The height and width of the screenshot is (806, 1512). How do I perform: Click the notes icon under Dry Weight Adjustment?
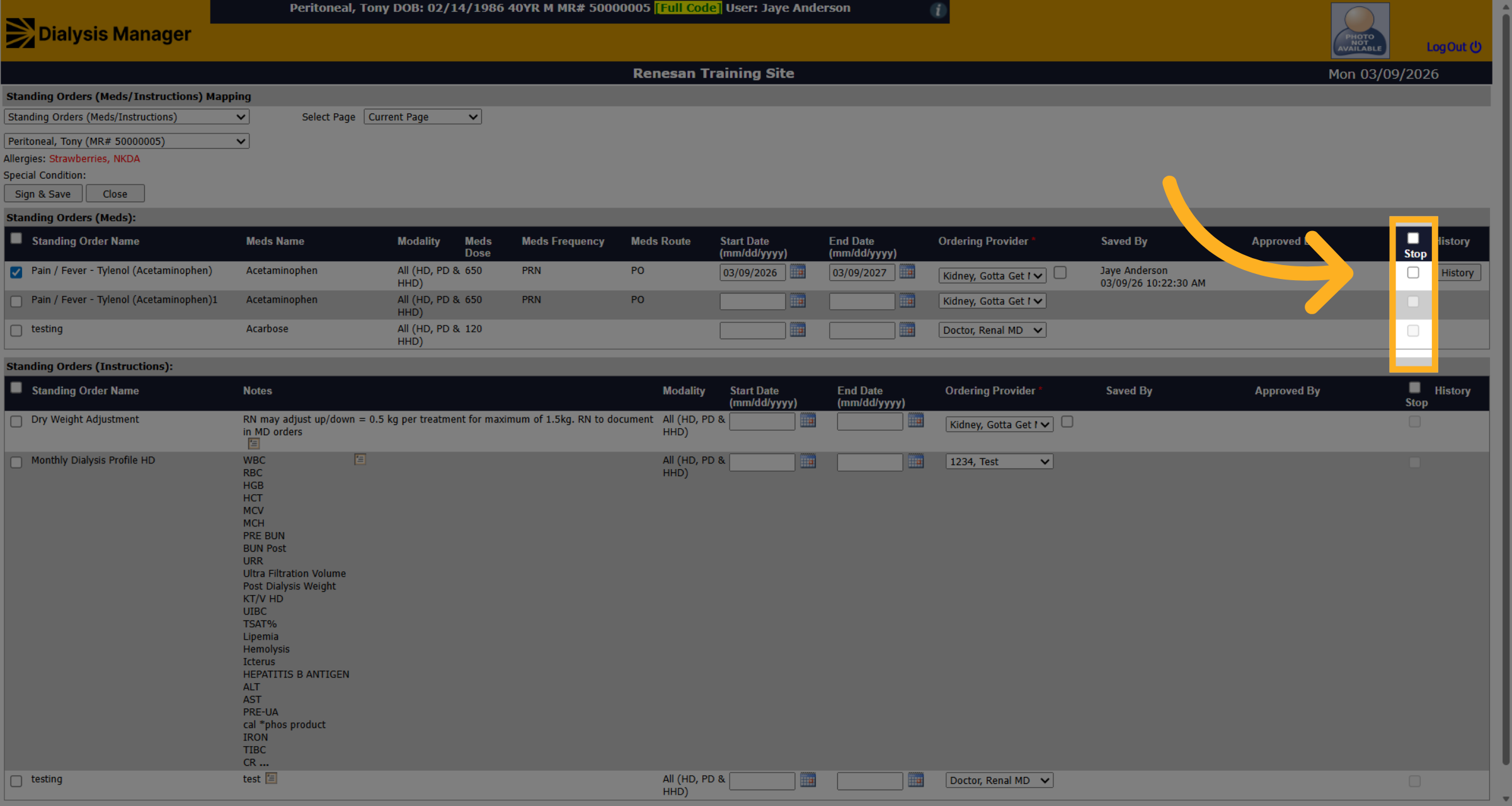pyautogui.click(x=254, y=444)
